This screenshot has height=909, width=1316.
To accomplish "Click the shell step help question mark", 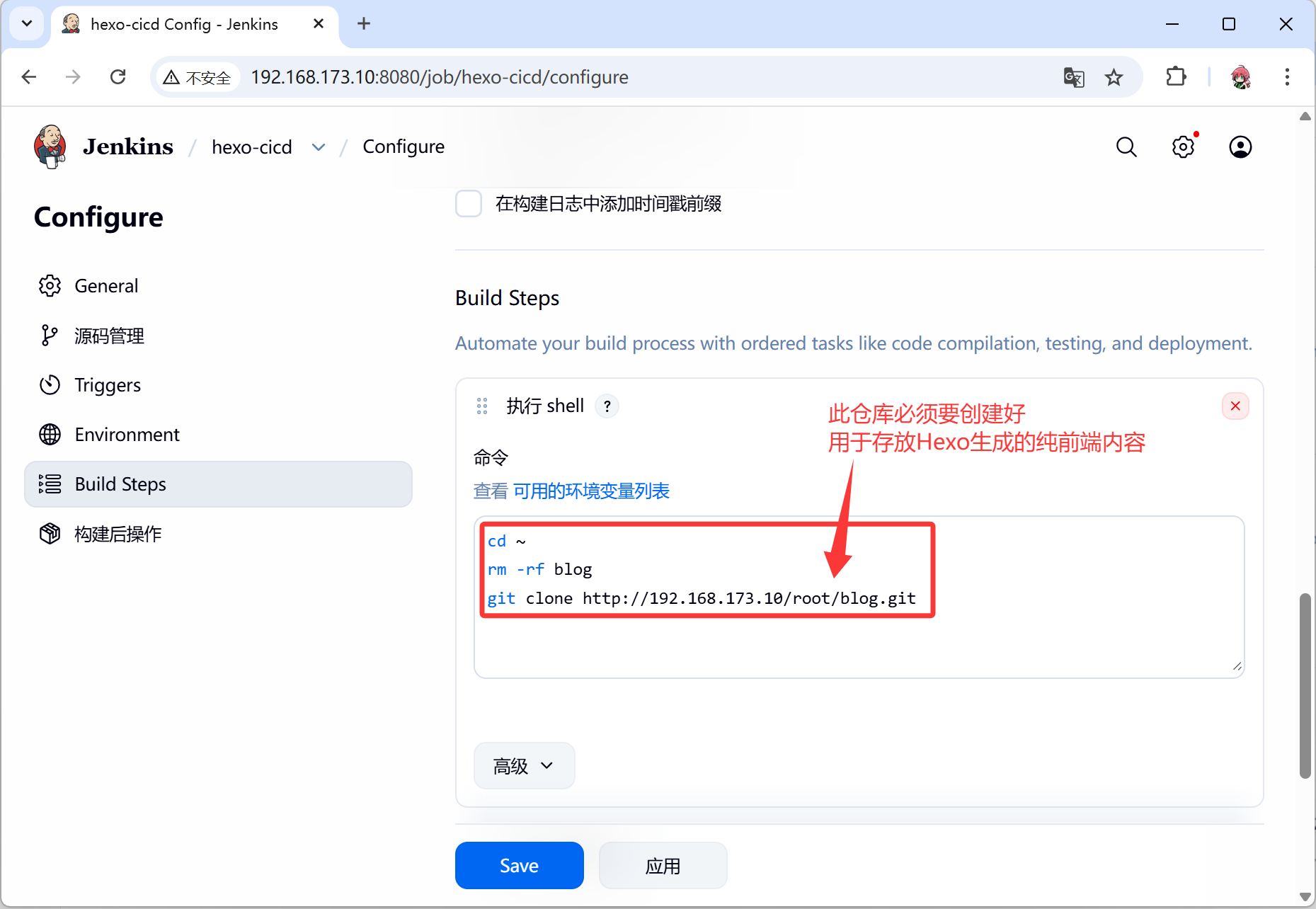I will coord(607,406).
